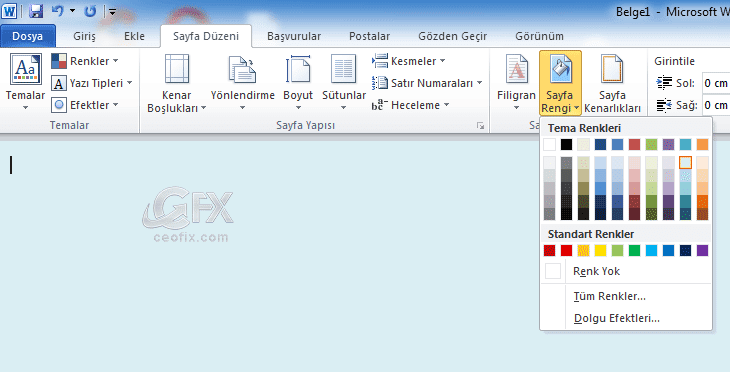Image resolution: width=730 pixels, height=372 pixels.
Task: Open Sütunlar columns menu
Action: (344, 83)
